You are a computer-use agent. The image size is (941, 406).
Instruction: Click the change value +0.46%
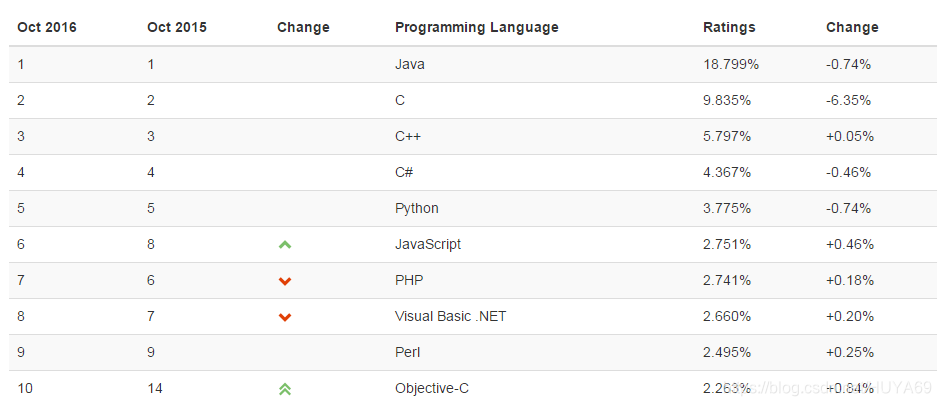[850, 244]
